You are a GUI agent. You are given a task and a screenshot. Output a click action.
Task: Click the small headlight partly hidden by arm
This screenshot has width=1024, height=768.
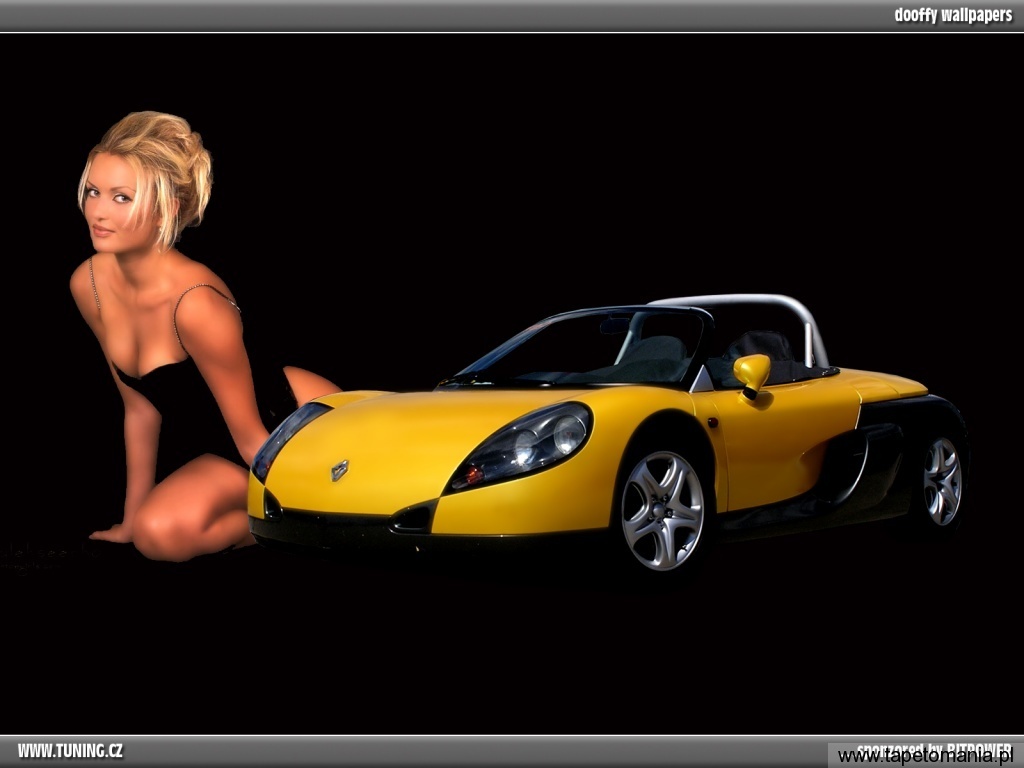[283, 436]
